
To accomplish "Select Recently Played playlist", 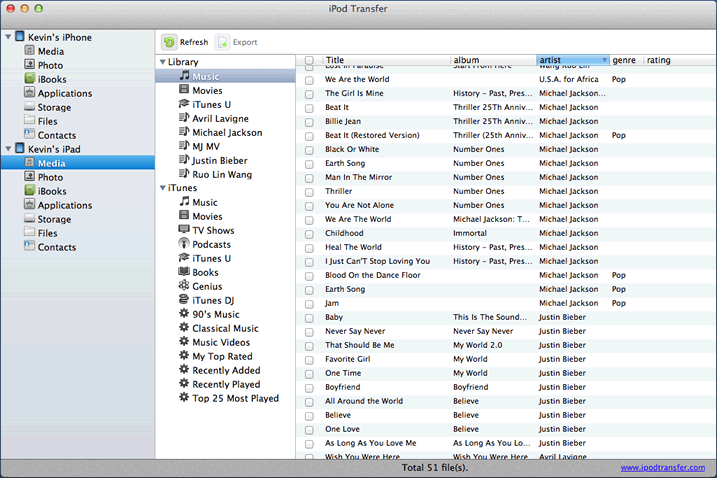I will (x=226, y=384).
